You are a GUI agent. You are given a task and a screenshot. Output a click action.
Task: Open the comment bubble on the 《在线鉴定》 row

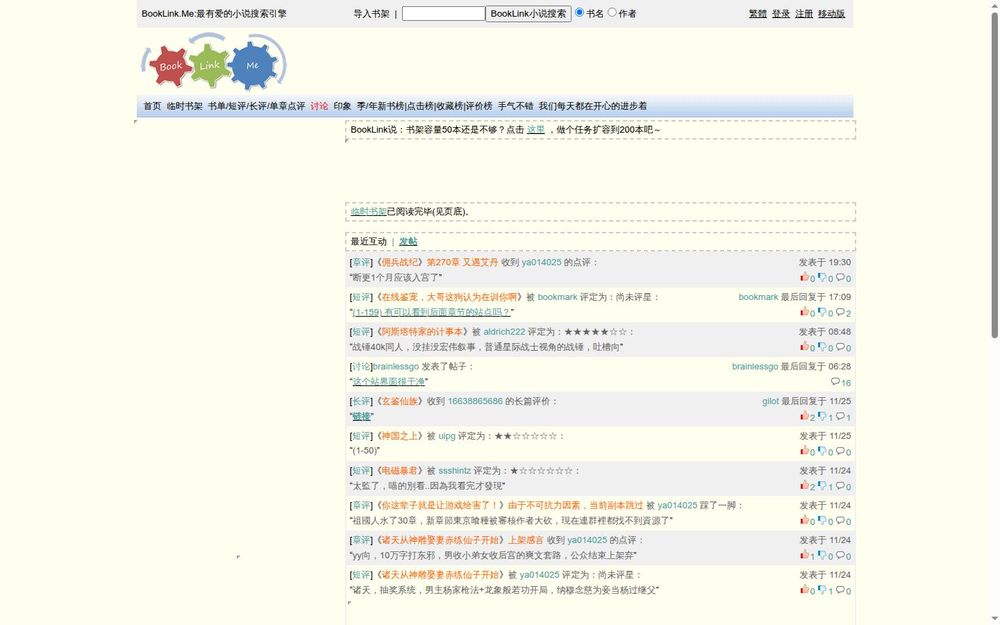(x=839, y=311)
